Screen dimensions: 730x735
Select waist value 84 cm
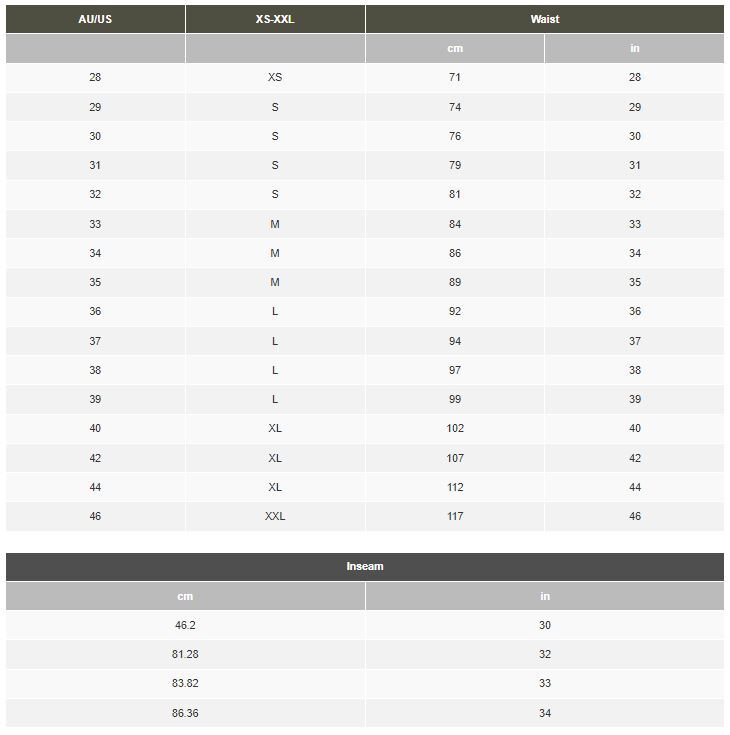(x=455, y=224)
